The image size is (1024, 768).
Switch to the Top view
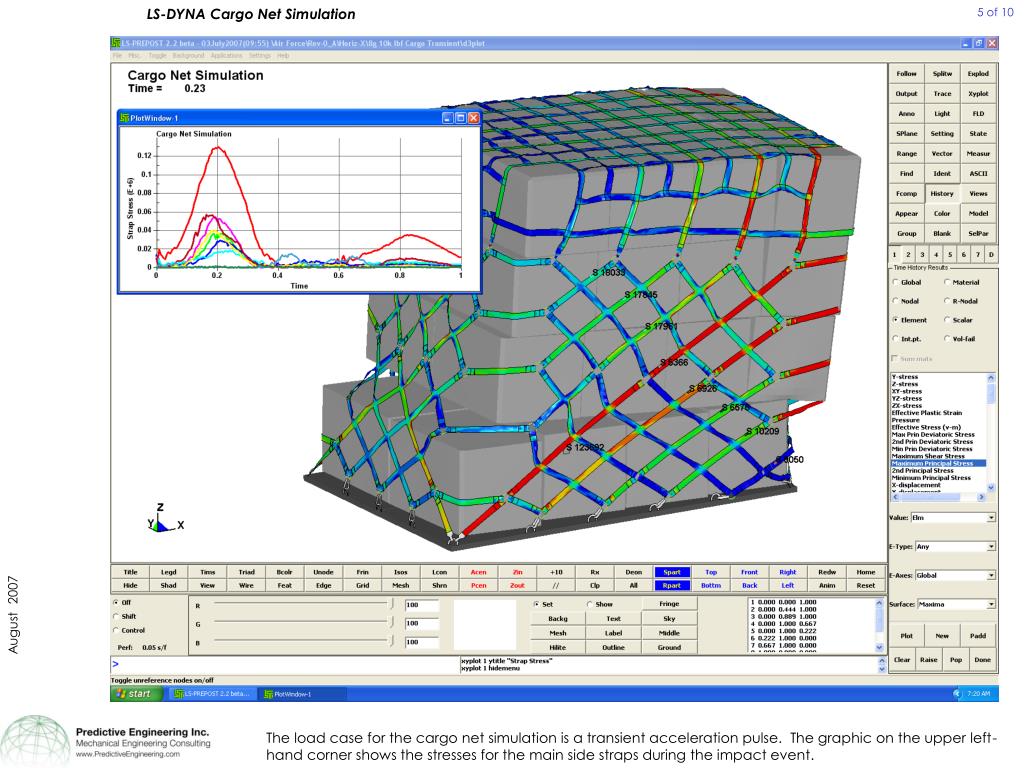tap(711, 572)
